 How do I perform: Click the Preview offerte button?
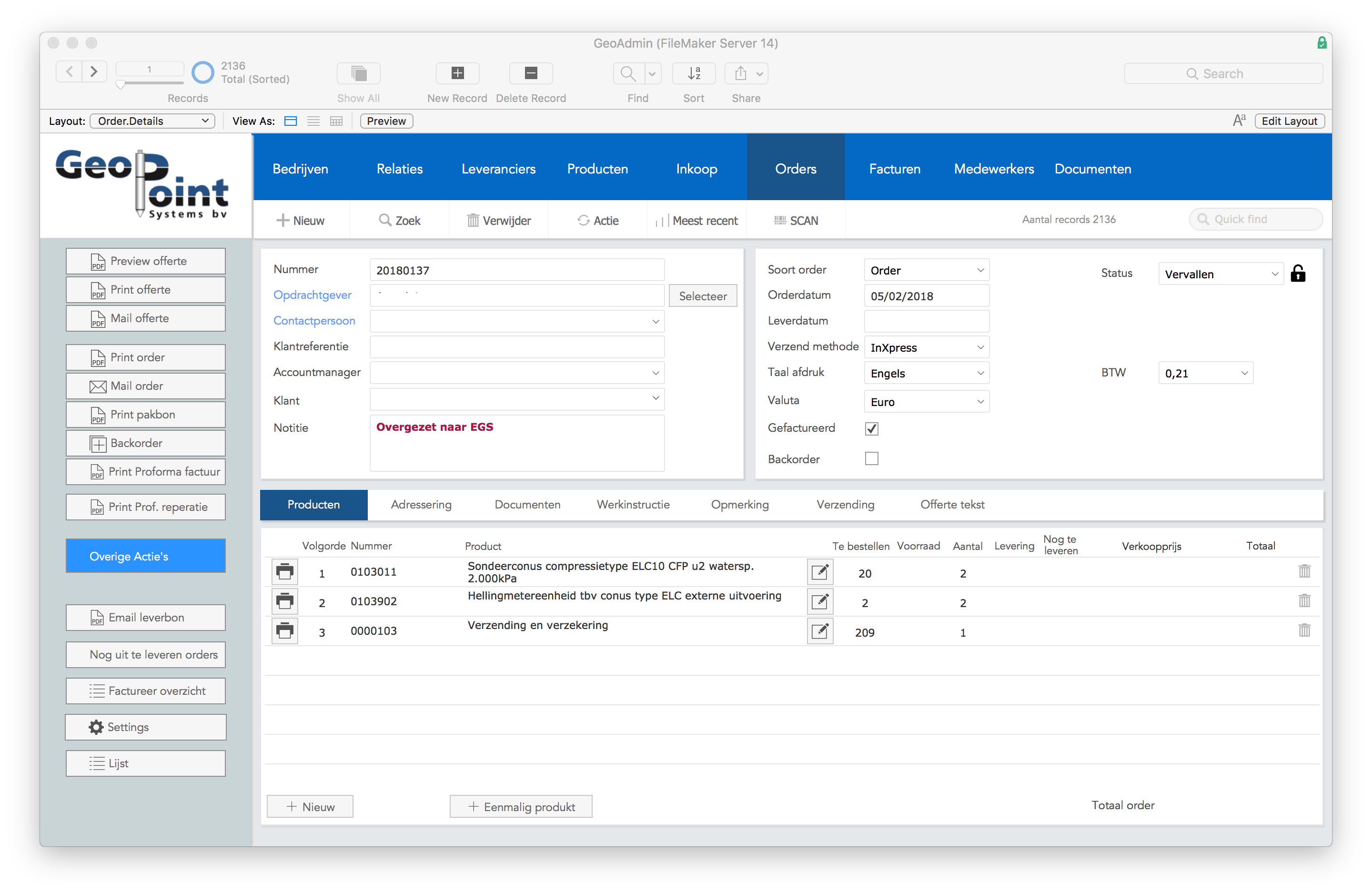pos(145,261)
